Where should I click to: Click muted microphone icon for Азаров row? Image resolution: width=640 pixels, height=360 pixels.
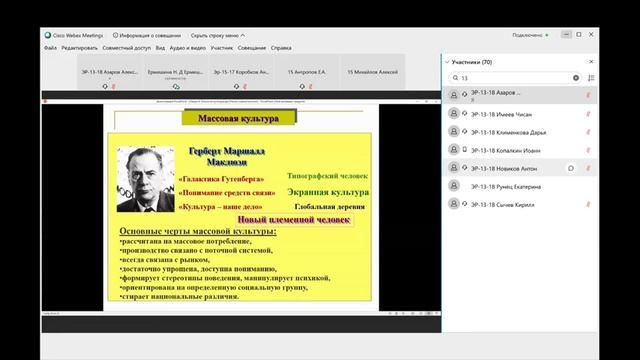(588, 95)
